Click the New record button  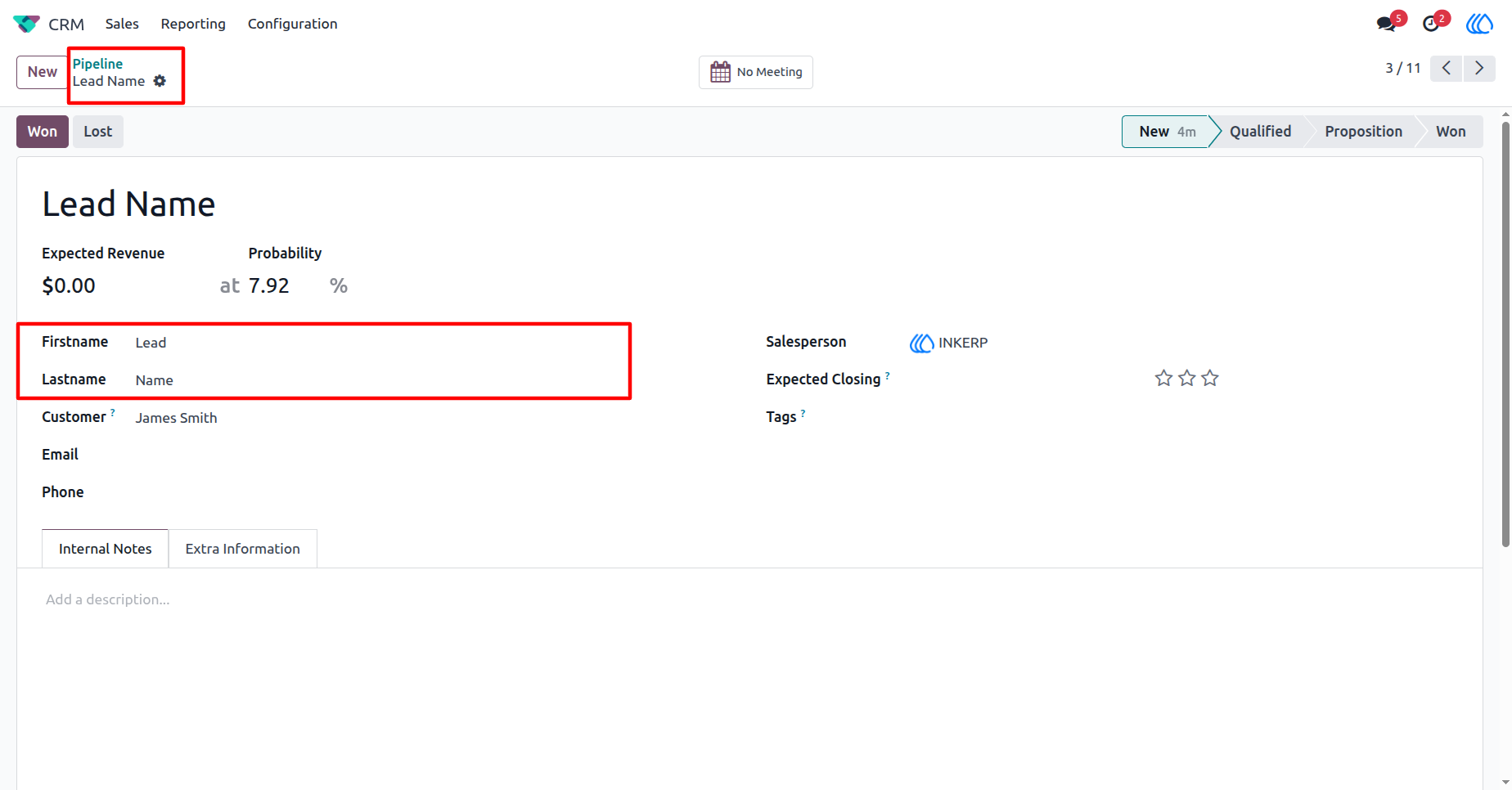click(x=43, y=72)
